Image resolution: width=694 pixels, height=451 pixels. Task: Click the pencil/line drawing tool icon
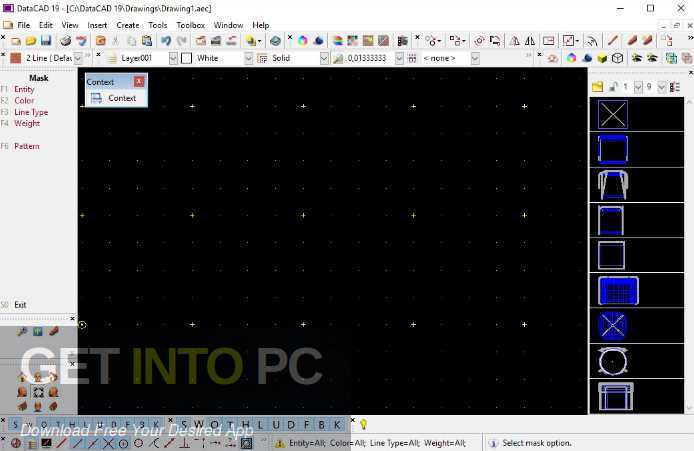tap(613, 41)
